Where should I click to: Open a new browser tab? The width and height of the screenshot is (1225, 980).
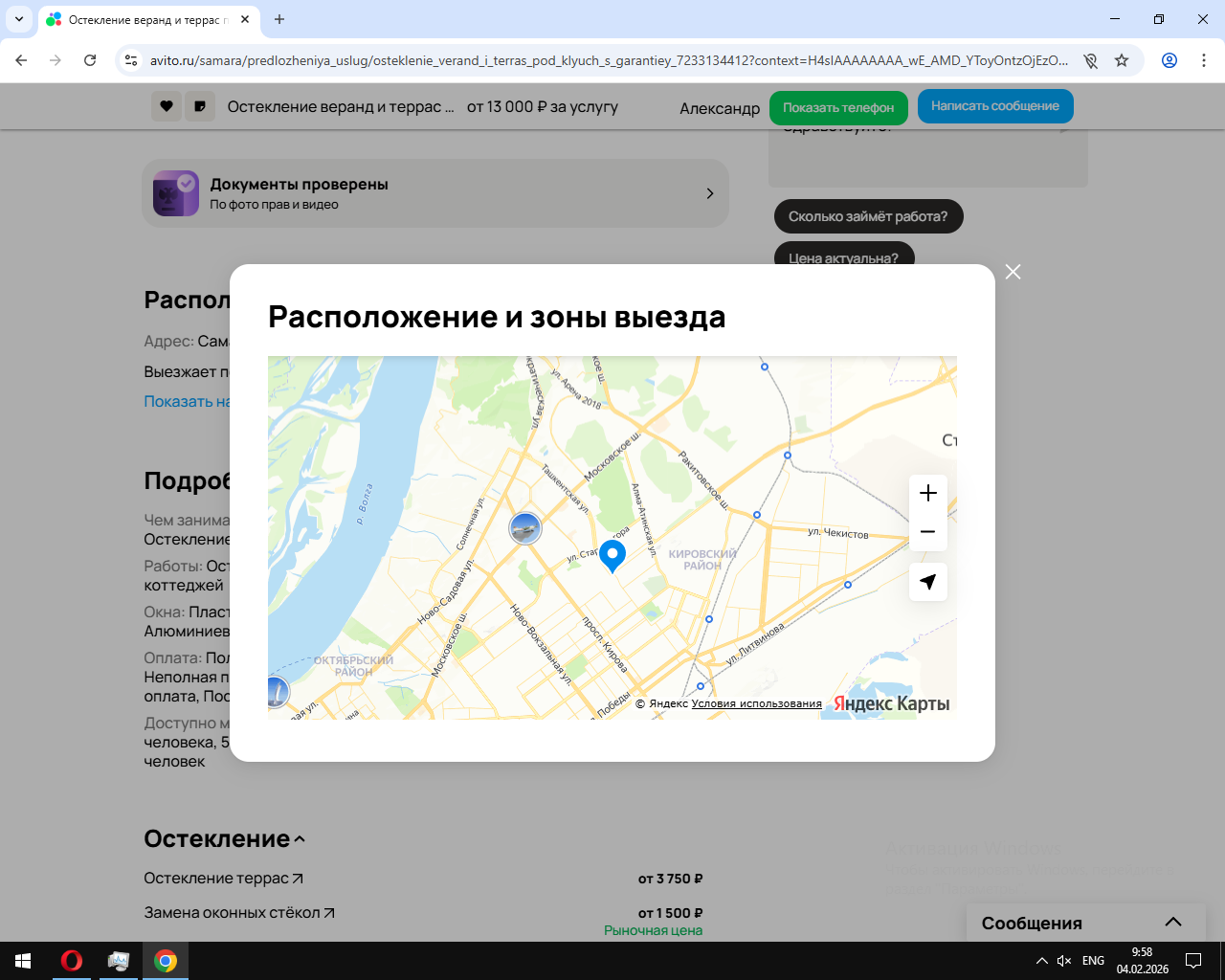[279, 19]
